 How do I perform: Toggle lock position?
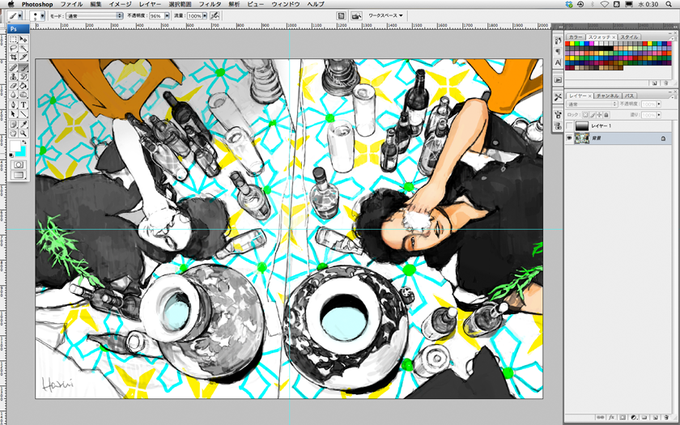point(600,115)
